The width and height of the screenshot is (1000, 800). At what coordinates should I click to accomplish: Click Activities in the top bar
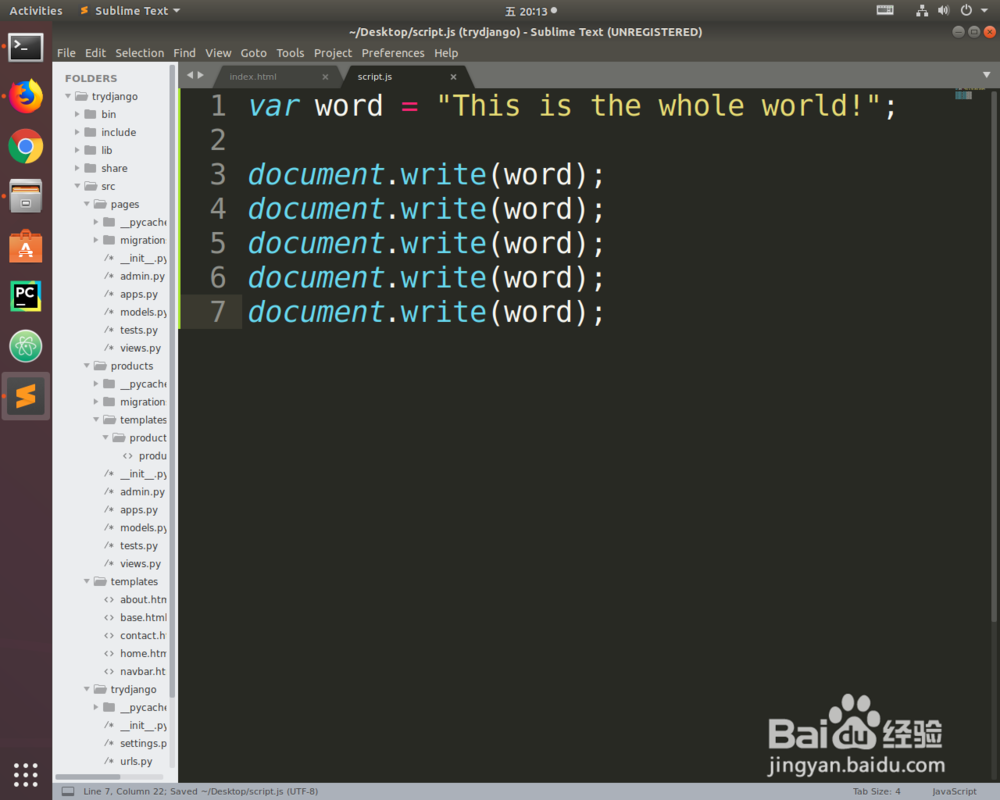tap(36, 11)
